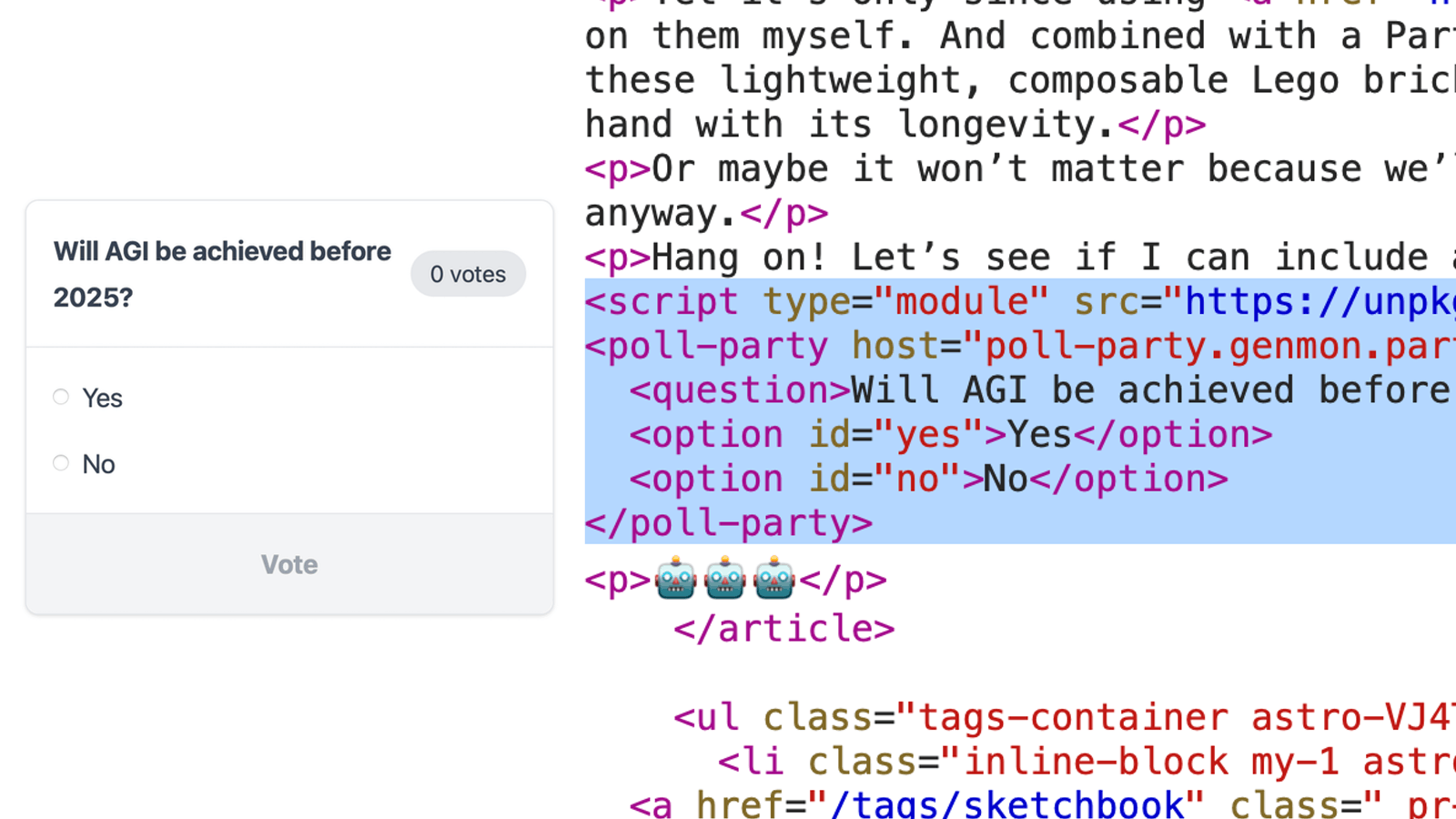Click the 'Or maybe it won't matter' paragraph
This screenshot has width=1456, height=819.
(x=1020, y=168)
